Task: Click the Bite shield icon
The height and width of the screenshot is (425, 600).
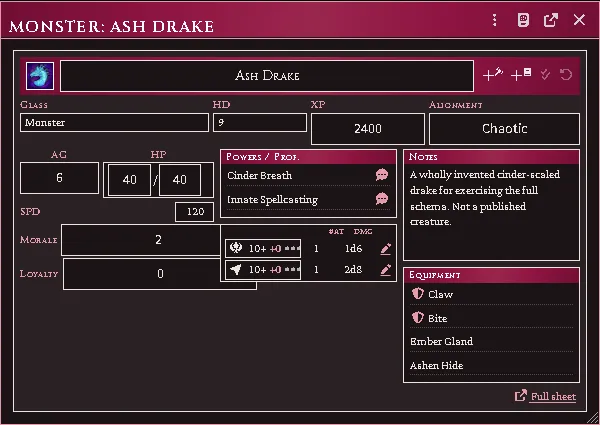Action: 417,318
